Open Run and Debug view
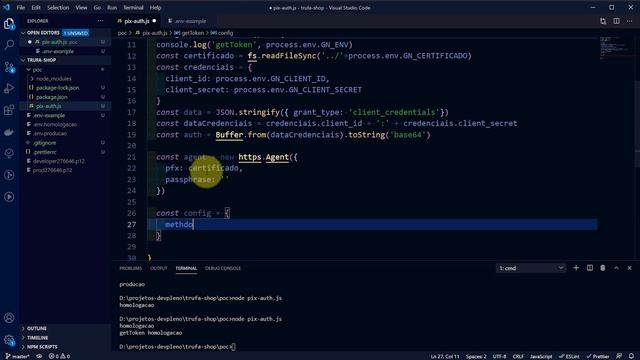Viewport: 640px width, 360px height. (9, 88)
